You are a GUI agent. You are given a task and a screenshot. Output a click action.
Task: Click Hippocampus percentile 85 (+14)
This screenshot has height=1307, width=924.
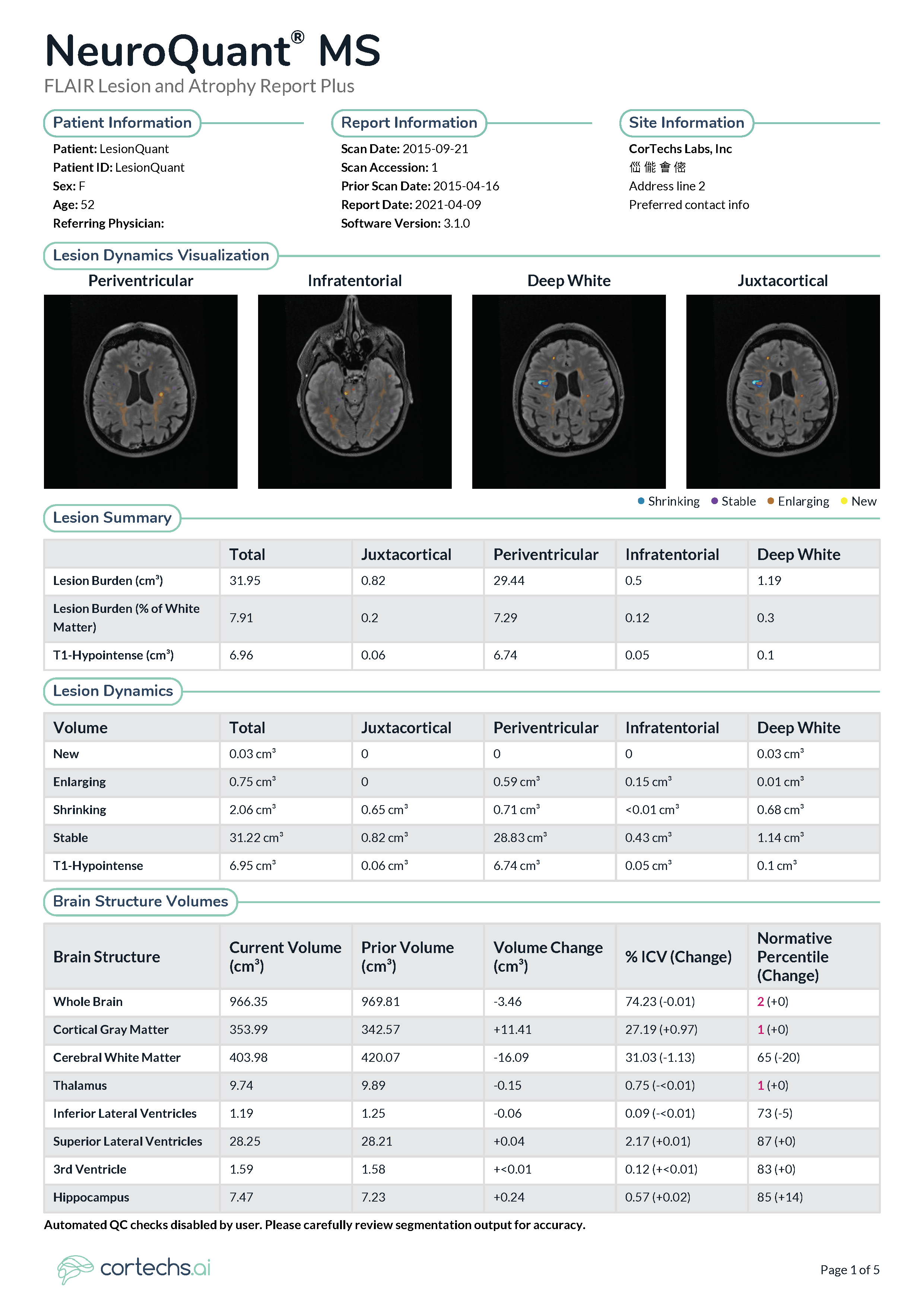[x=779, y=1197]
